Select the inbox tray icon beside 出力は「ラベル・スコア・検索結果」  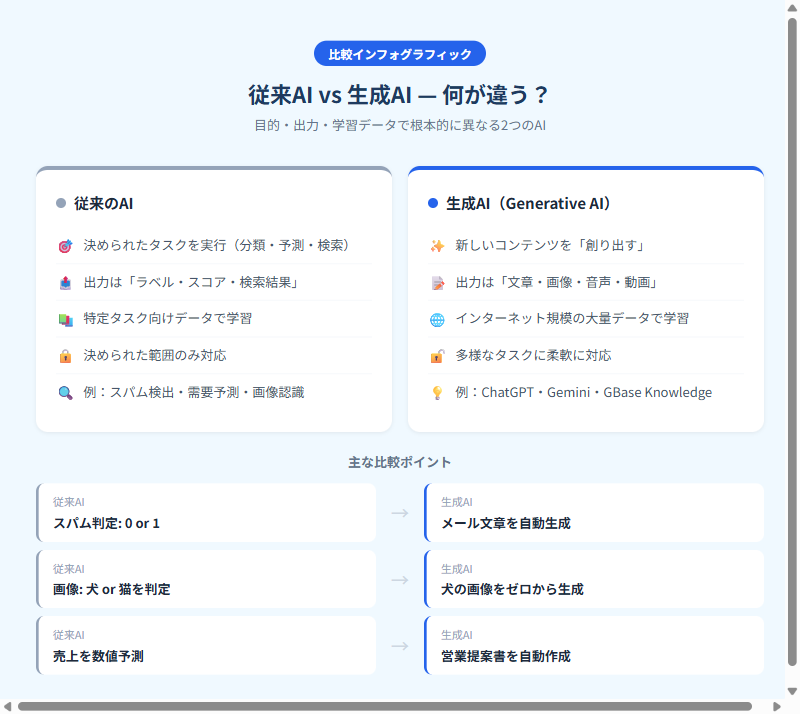(x=65, y=282)
